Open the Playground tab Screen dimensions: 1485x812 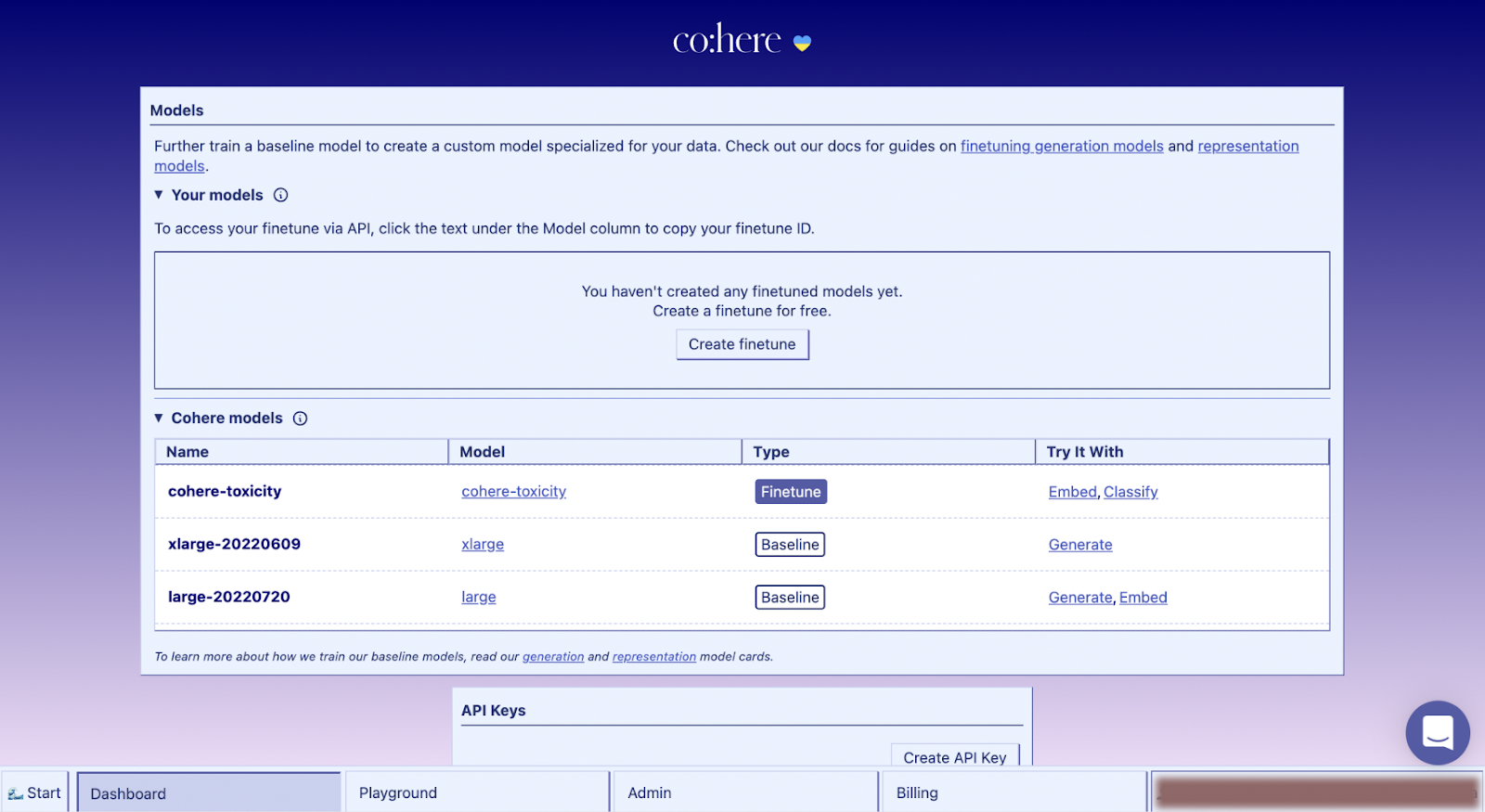(x=477, y=793)
